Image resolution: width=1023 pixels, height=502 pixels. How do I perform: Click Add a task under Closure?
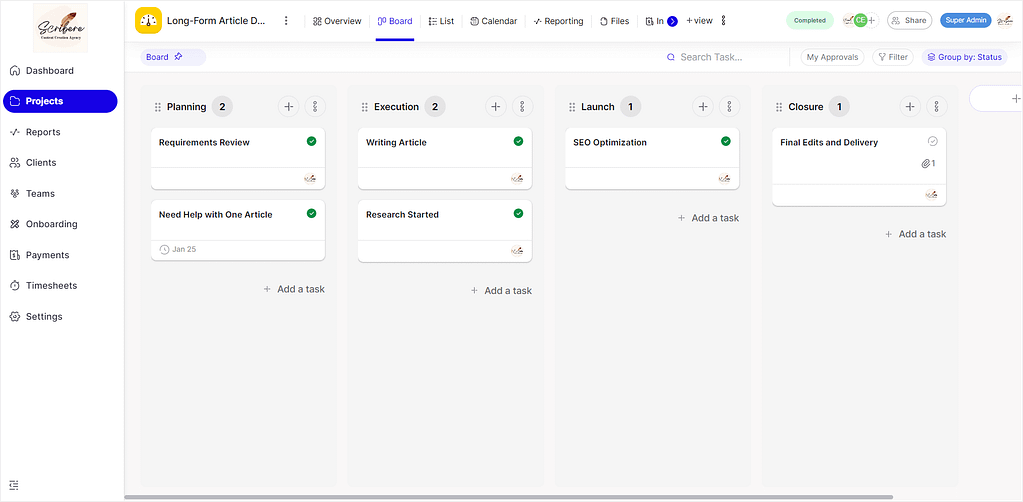coord(915,234)
